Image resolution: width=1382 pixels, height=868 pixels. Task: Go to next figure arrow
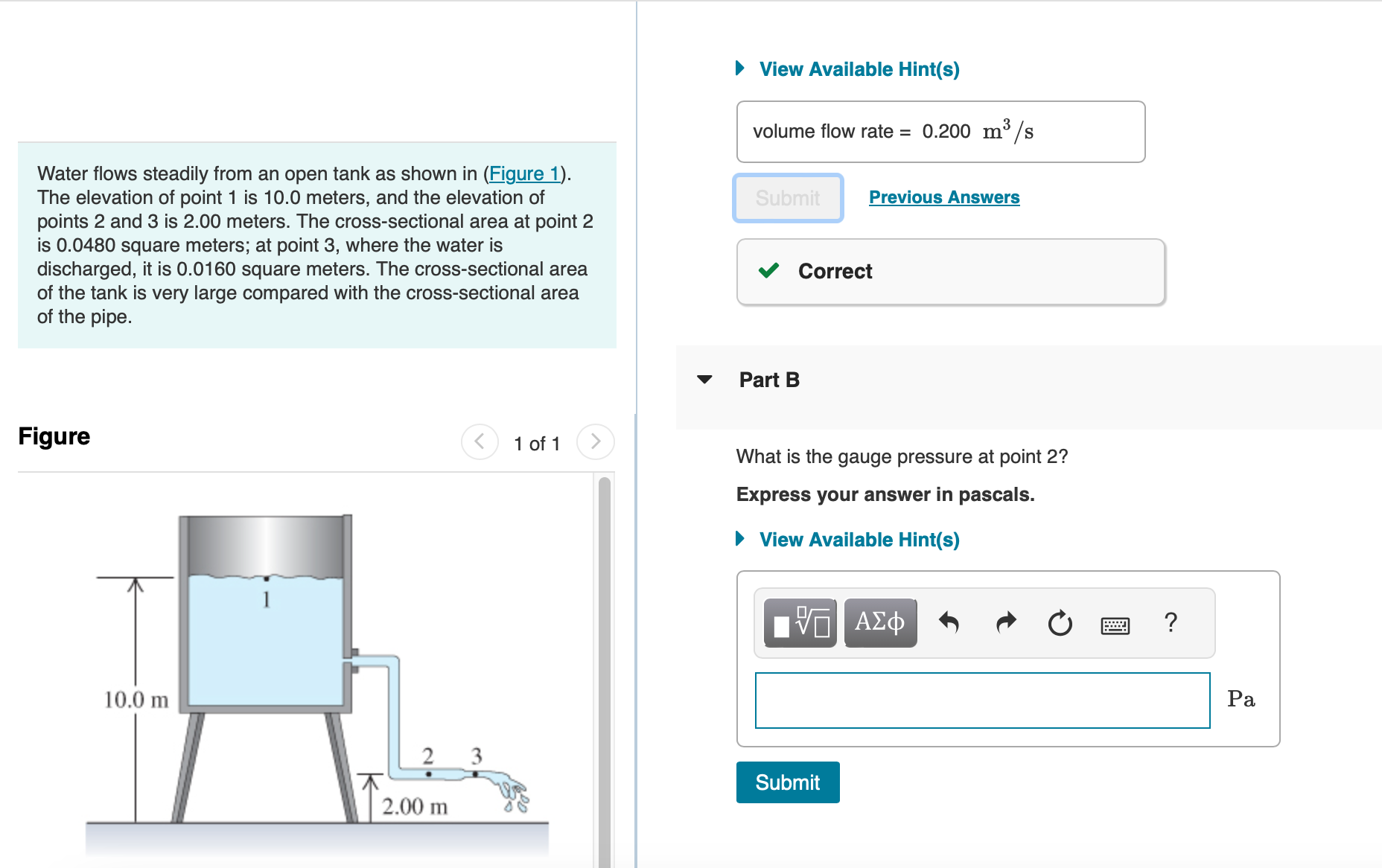pyautogui.click(x=595, y=442)
